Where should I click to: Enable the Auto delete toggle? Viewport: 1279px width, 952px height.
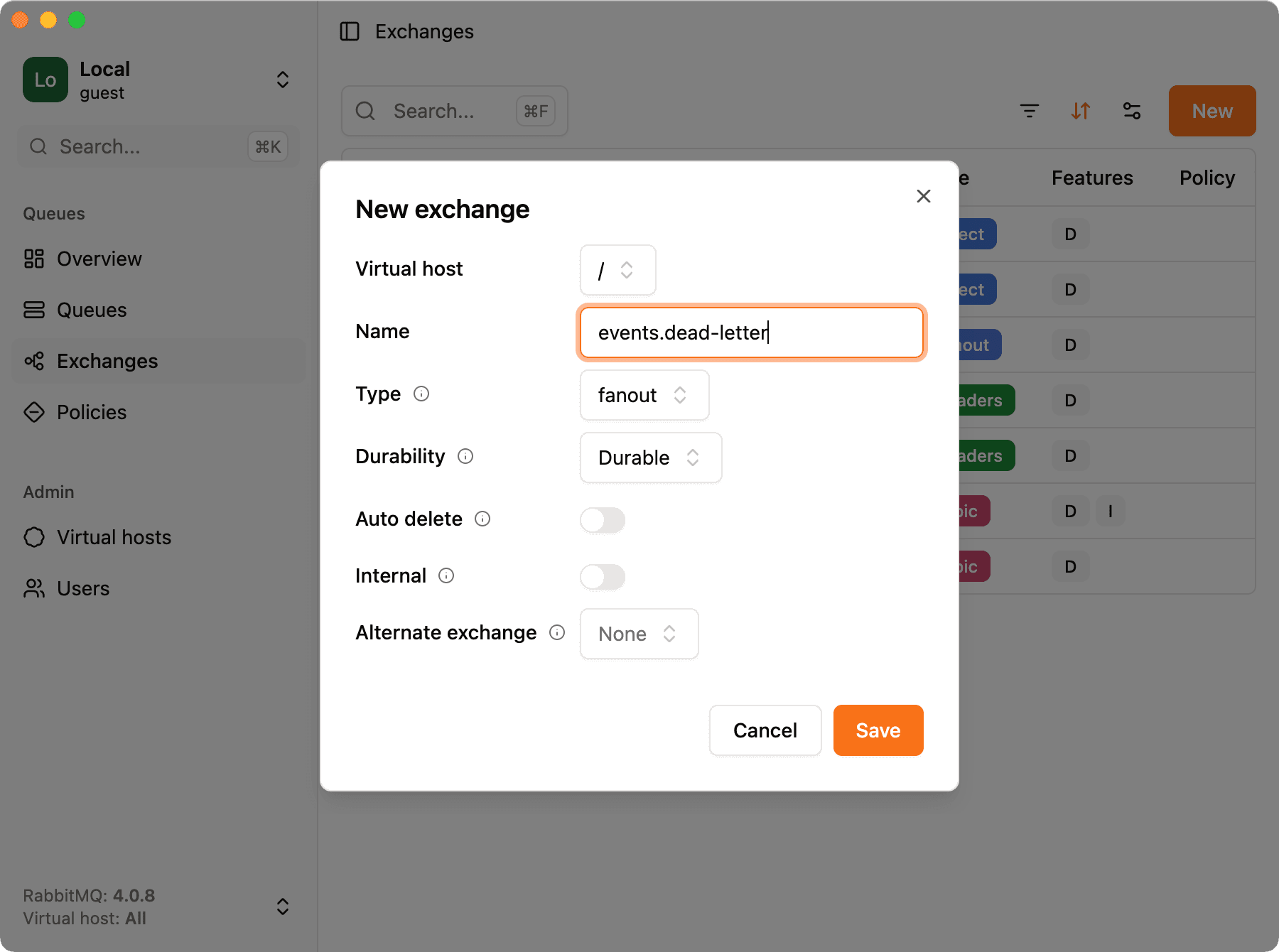(x=602, y=520)
